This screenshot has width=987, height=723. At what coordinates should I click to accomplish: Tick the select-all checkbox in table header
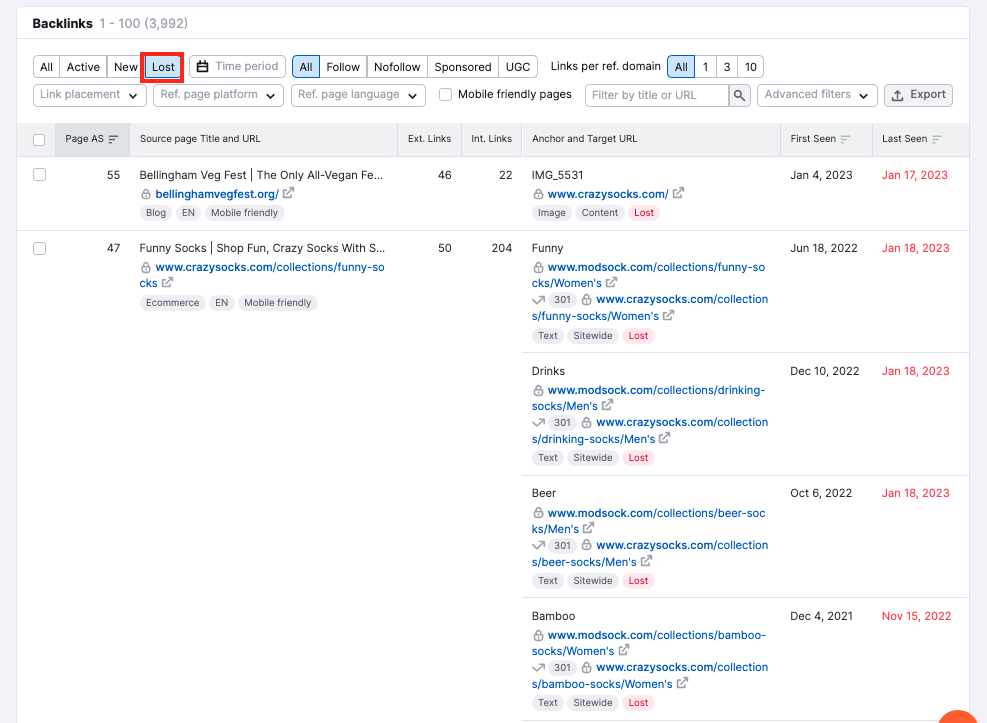pos(39,140)
